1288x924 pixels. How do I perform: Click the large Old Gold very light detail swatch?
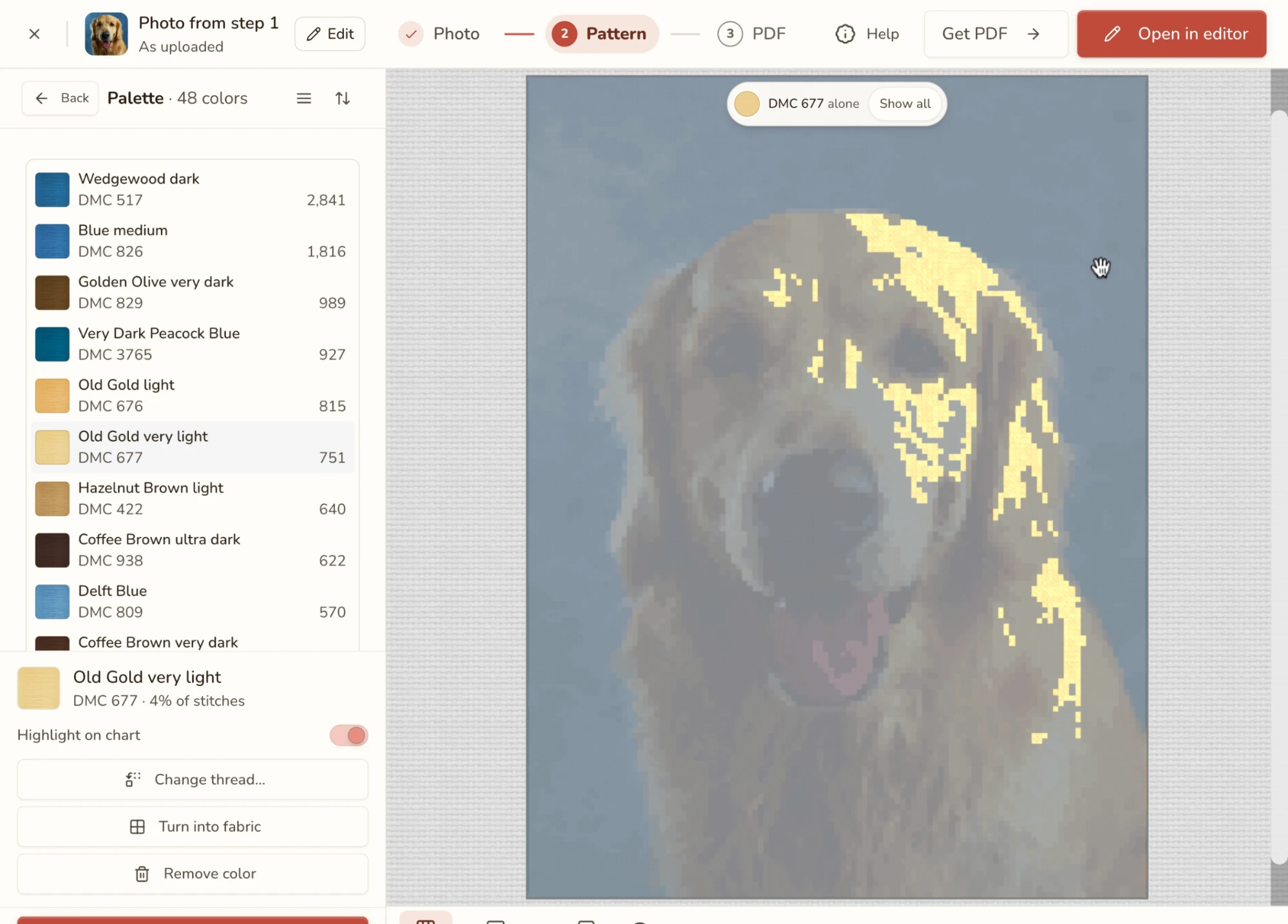point(39,688)
